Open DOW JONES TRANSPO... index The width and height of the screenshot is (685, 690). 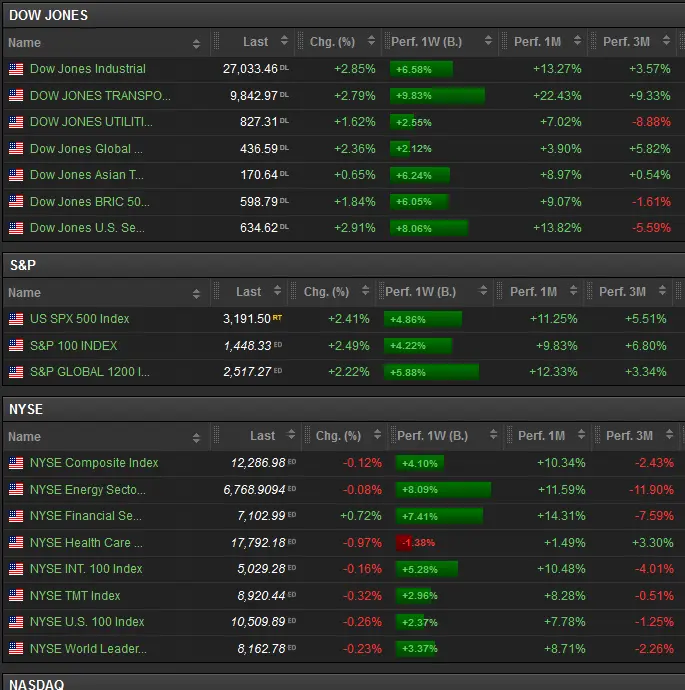tap(100, 95)
